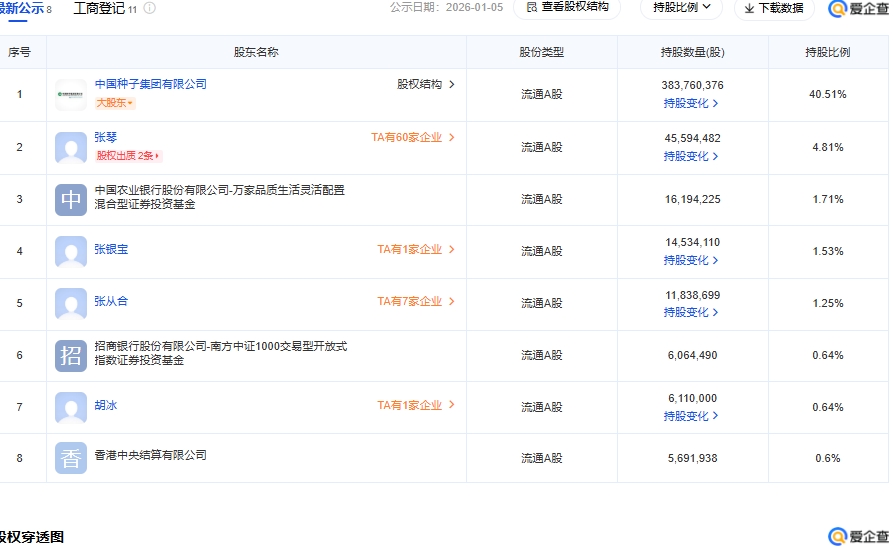Screen dimensions: 893x549
Task: Click the 股权穿透图 section heading
Action: [x=32, y=537]
